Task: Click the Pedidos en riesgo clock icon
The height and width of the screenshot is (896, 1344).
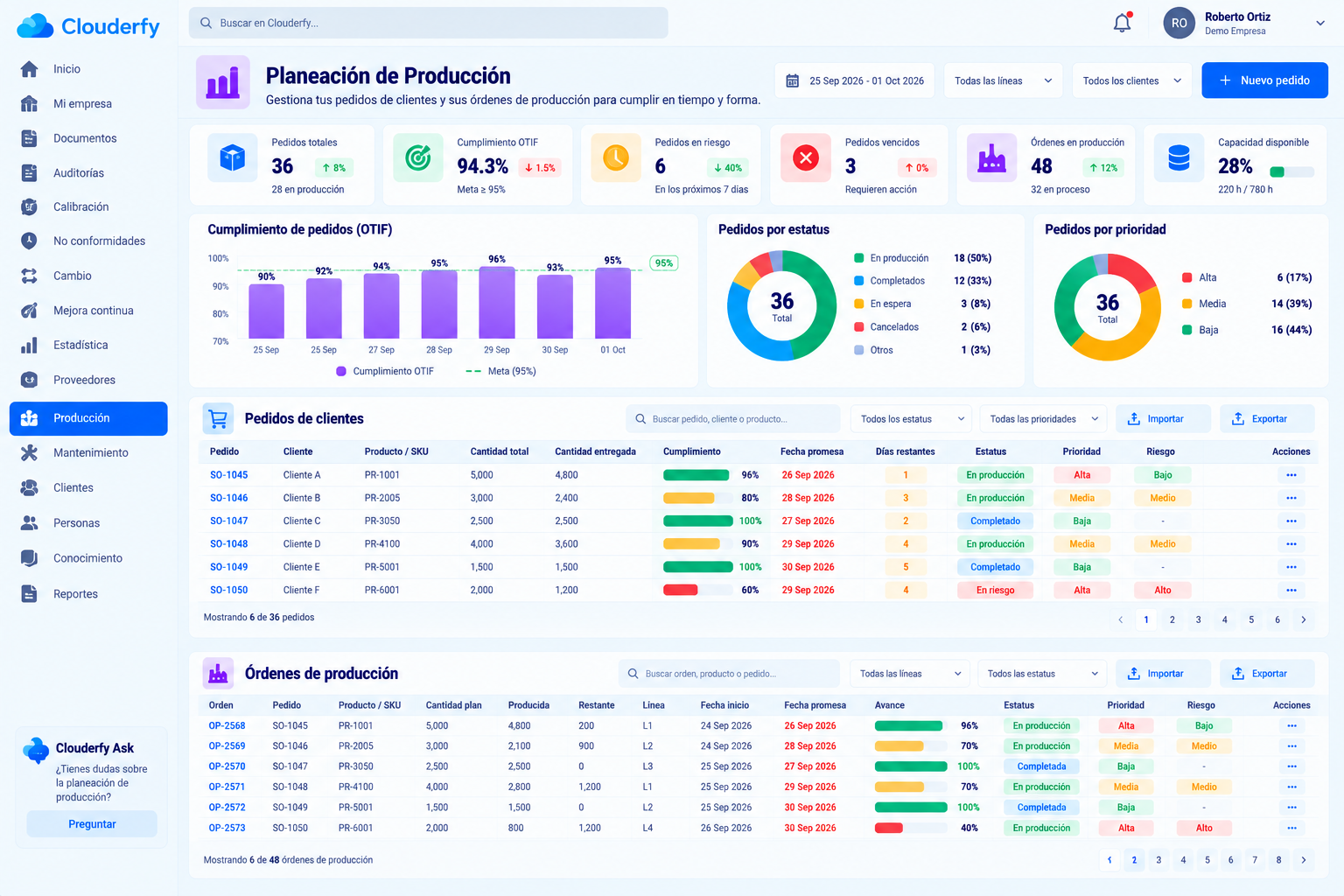Action: click(616, 157)
